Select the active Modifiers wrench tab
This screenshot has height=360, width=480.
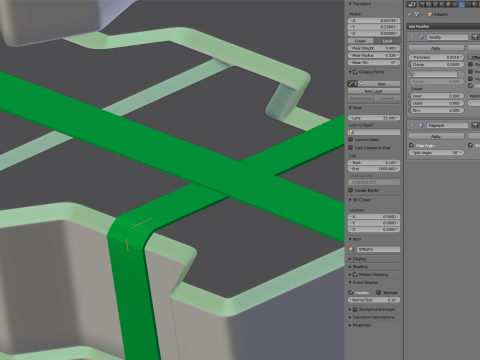462,4
